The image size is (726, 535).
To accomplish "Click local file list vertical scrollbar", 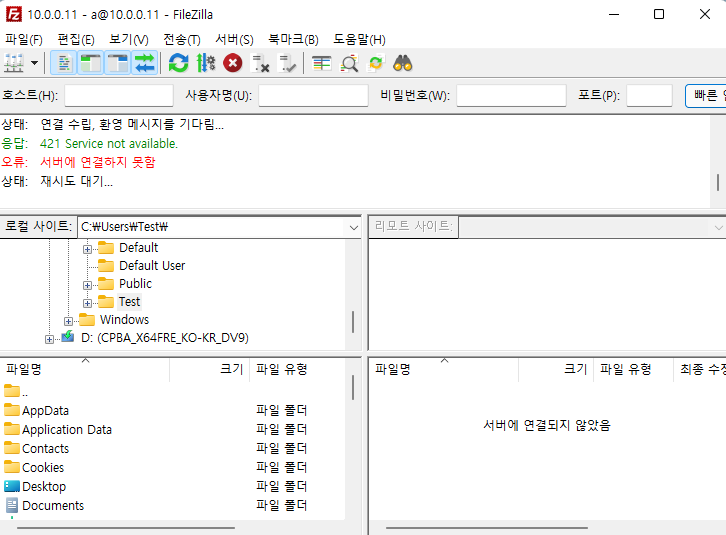I will pyautogui.click(x=353, y=387).
